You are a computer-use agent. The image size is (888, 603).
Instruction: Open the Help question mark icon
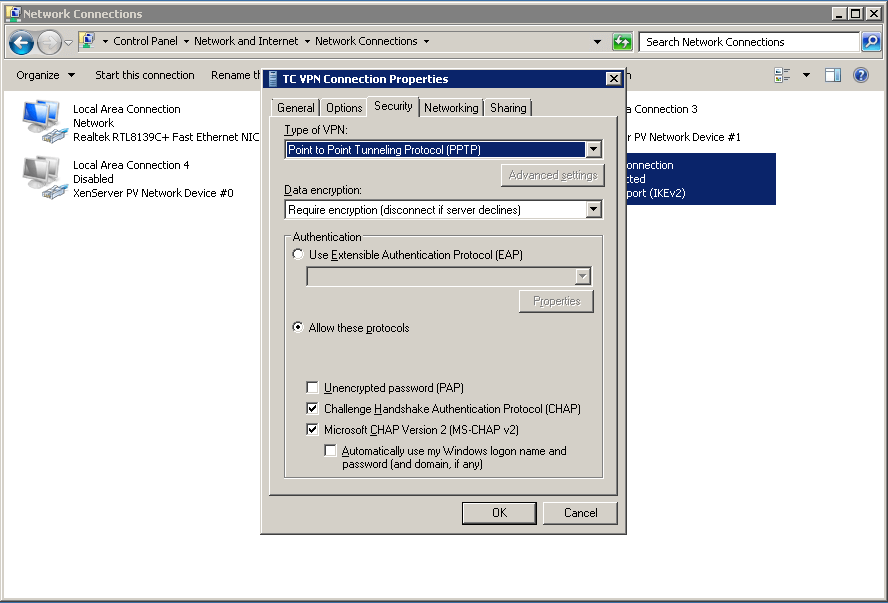(860, 75)
